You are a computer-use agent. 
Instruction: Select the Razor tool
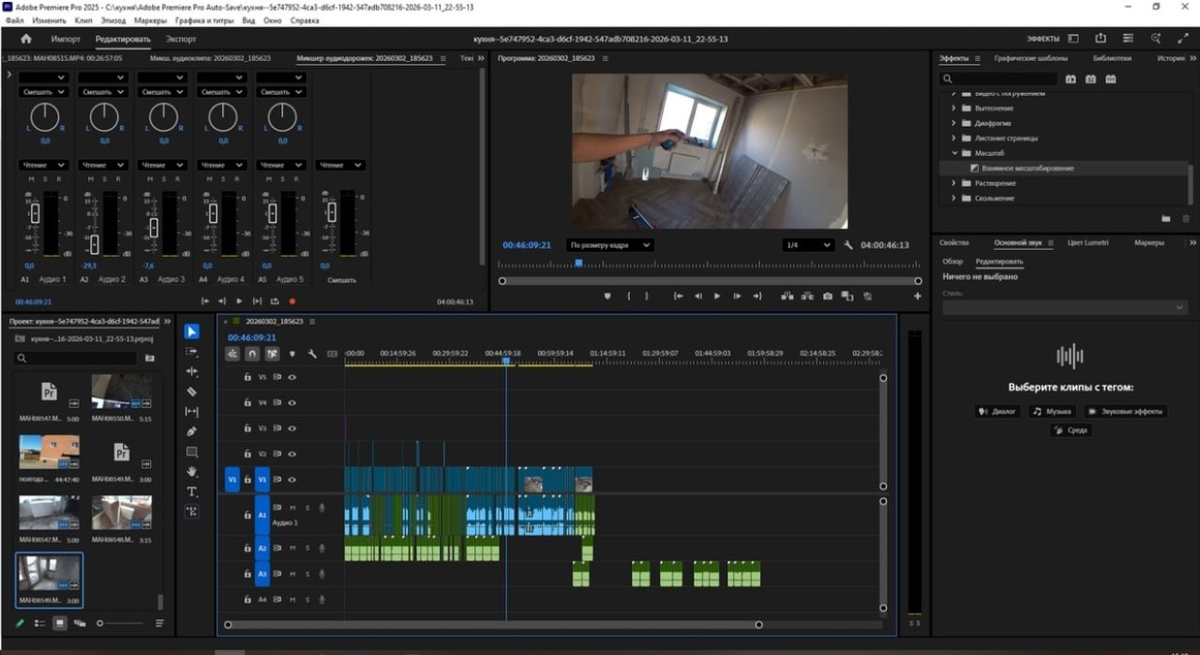(192, 391)
